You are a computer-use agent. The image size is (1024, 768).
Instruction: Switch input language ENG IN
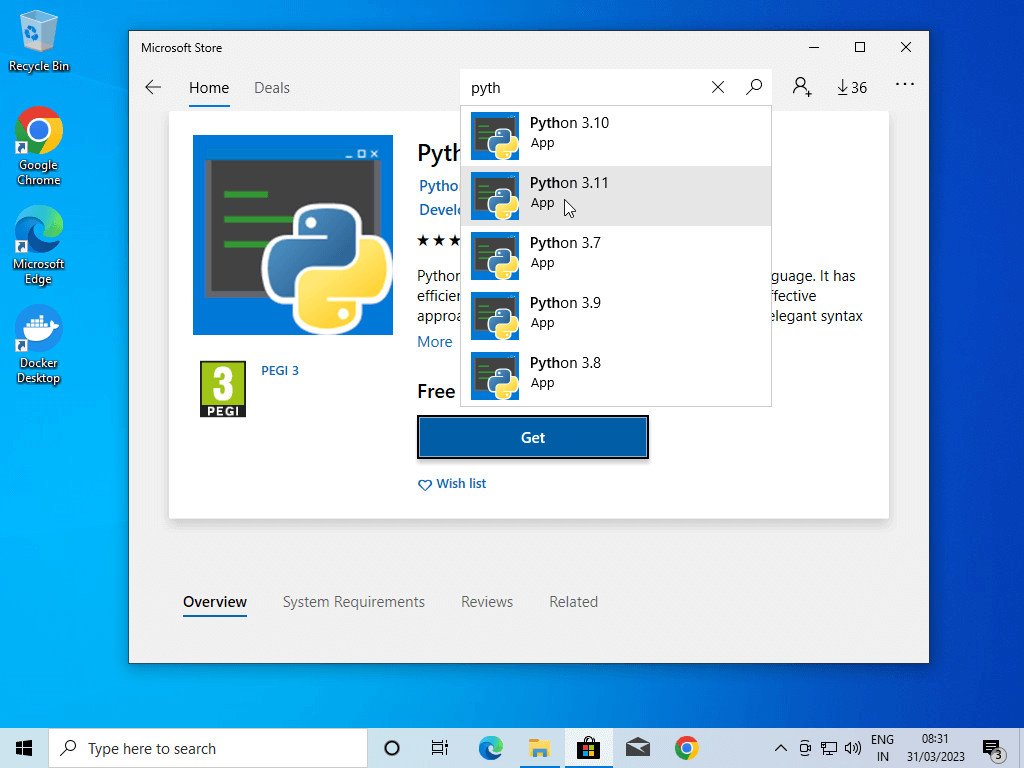[x=882, y=748]
